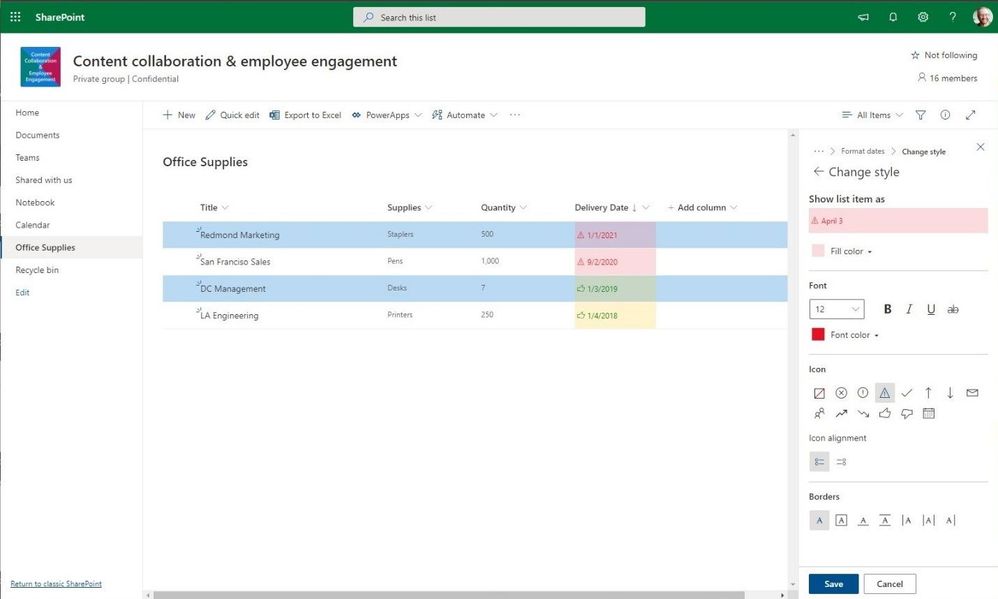
Task: Open the Delivery Date column menu
Action: pyautogui.click(x=646, y=208)
